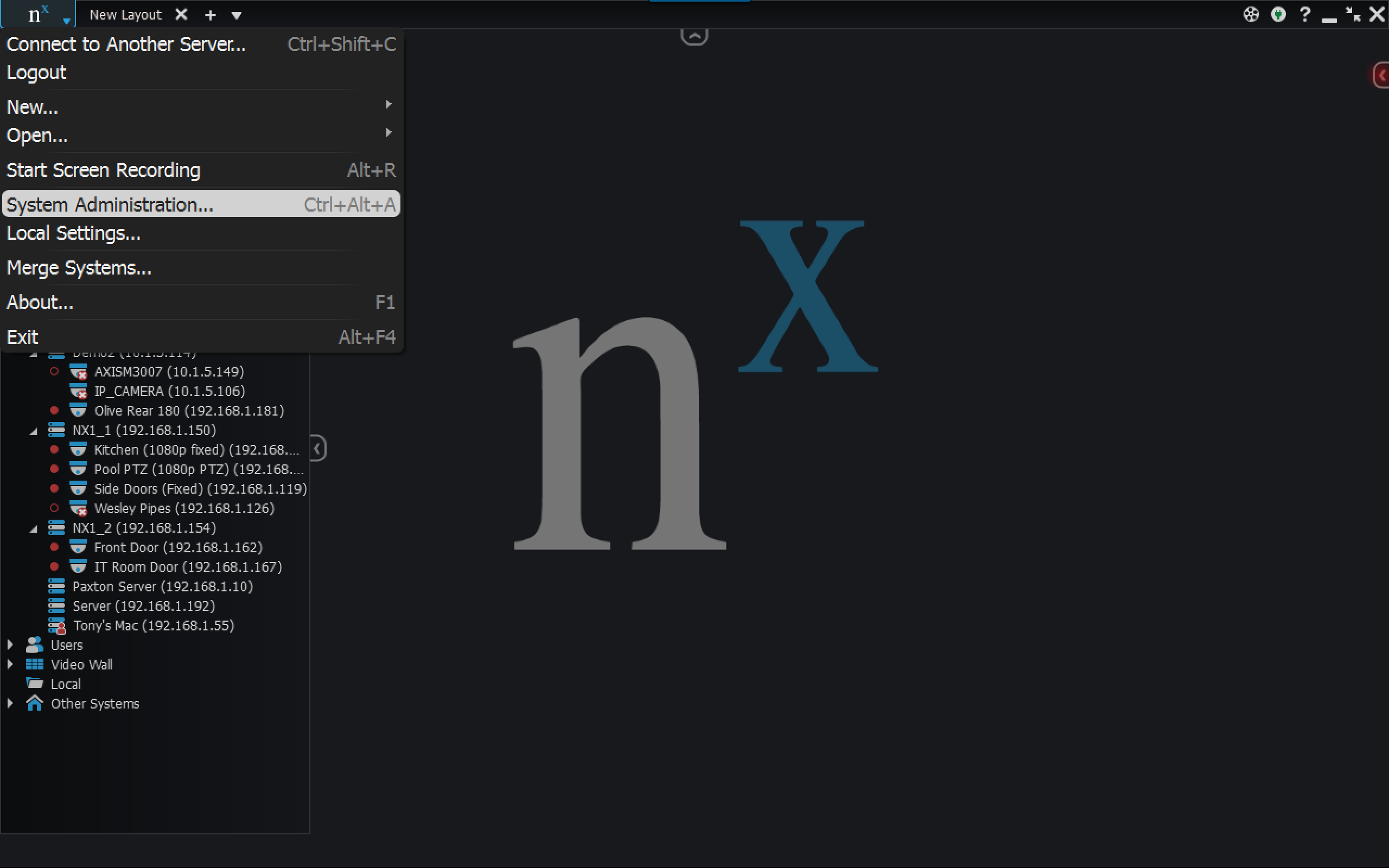Exit fullscreen using the arrows icon
1389x868 pixels.
pyautogui.click(x=1353, y=14)
